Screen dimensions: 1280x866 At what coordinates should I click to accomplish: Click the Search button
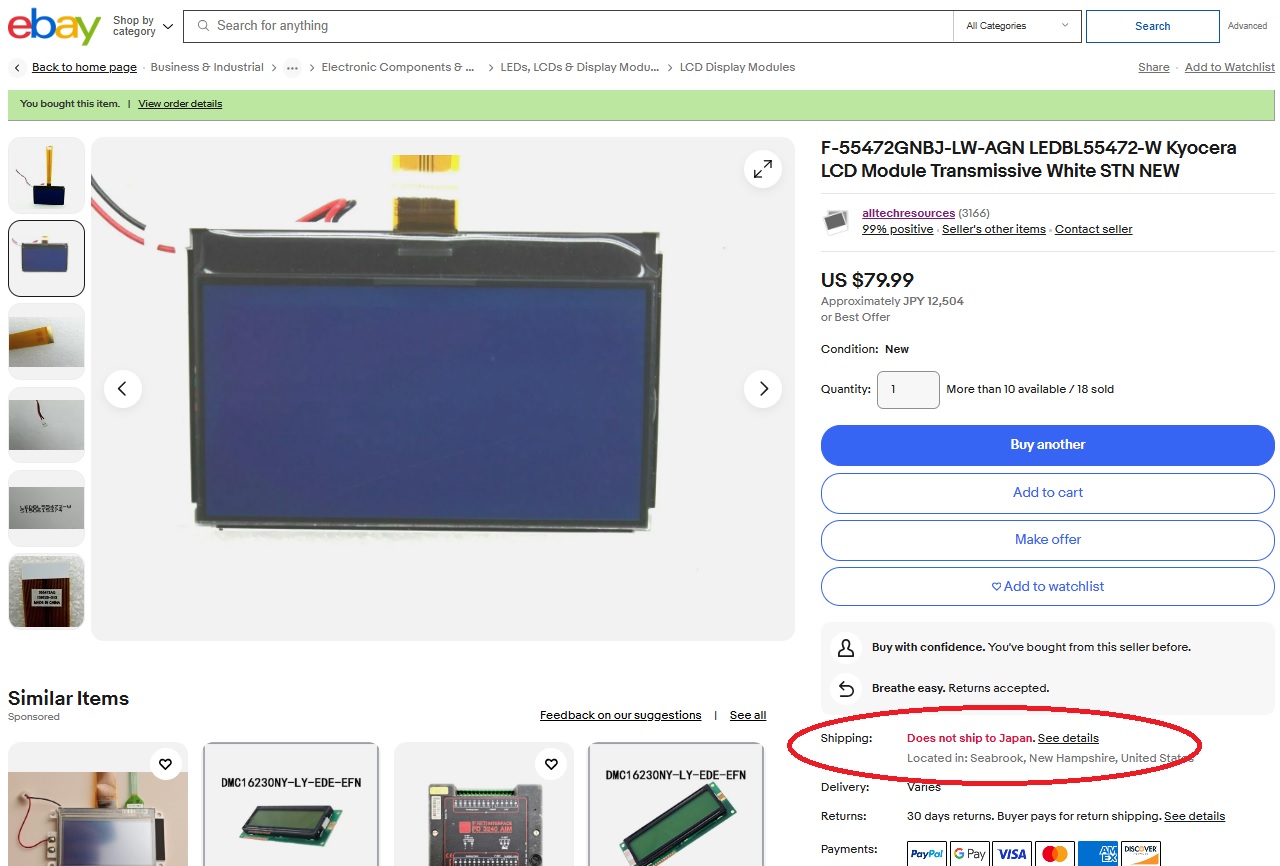(x=1152, y=26)
